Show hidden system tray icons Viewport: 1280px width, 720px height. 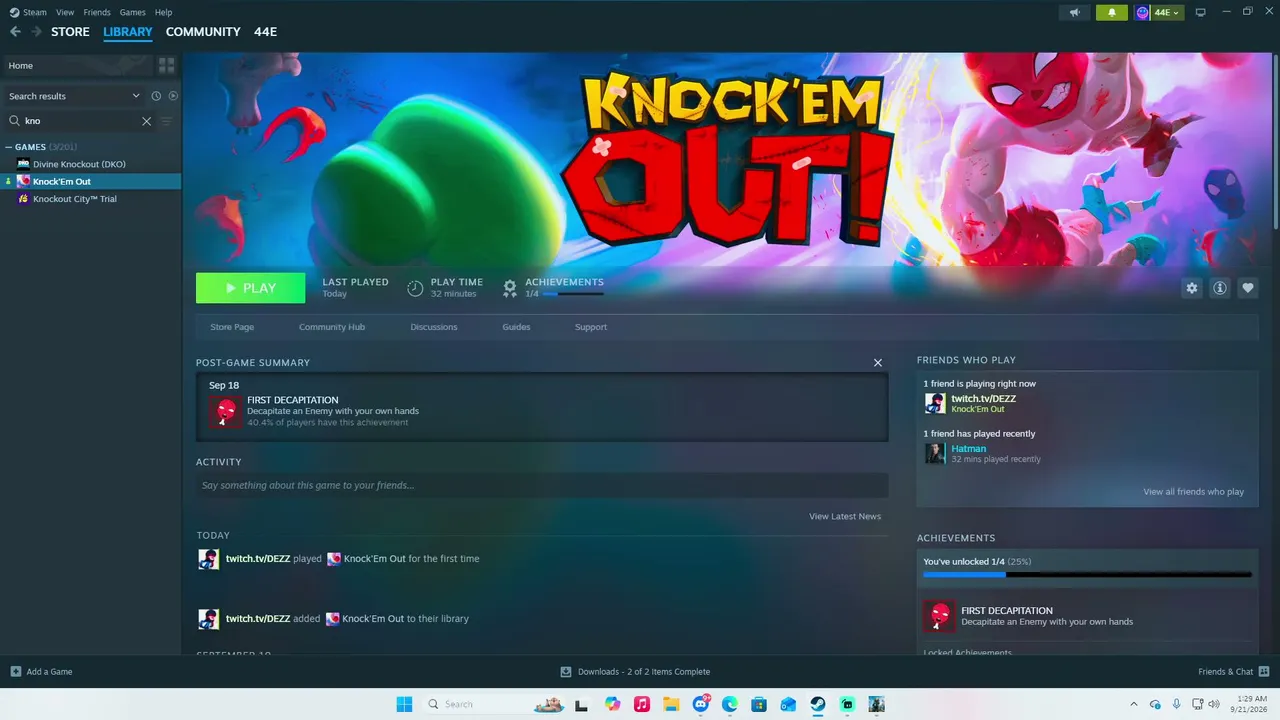click(x=1133, y=704)
